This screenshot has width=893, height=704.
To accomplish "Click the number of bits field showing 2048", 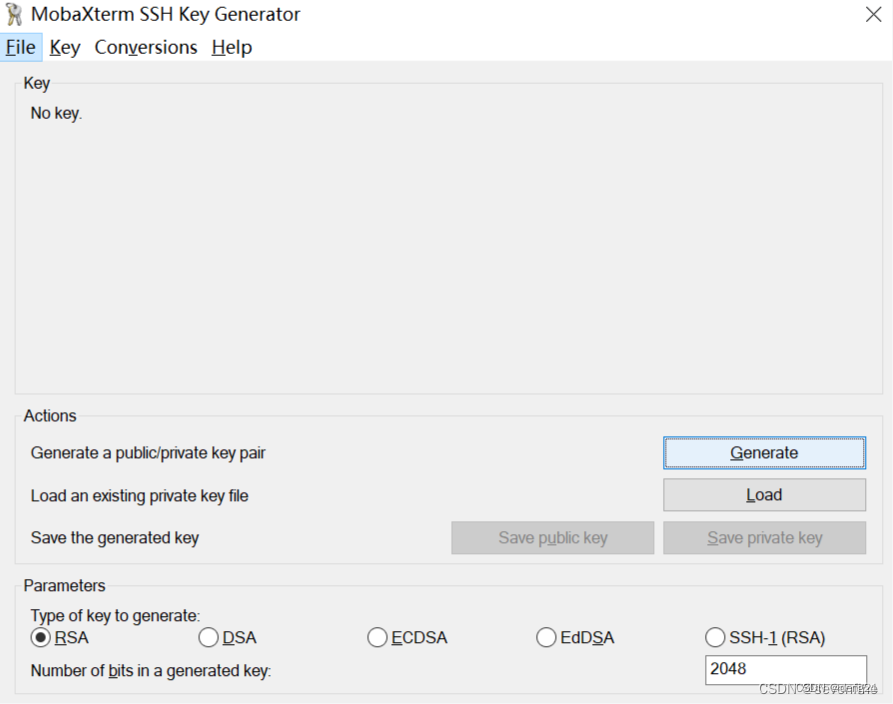I will 786,669.
